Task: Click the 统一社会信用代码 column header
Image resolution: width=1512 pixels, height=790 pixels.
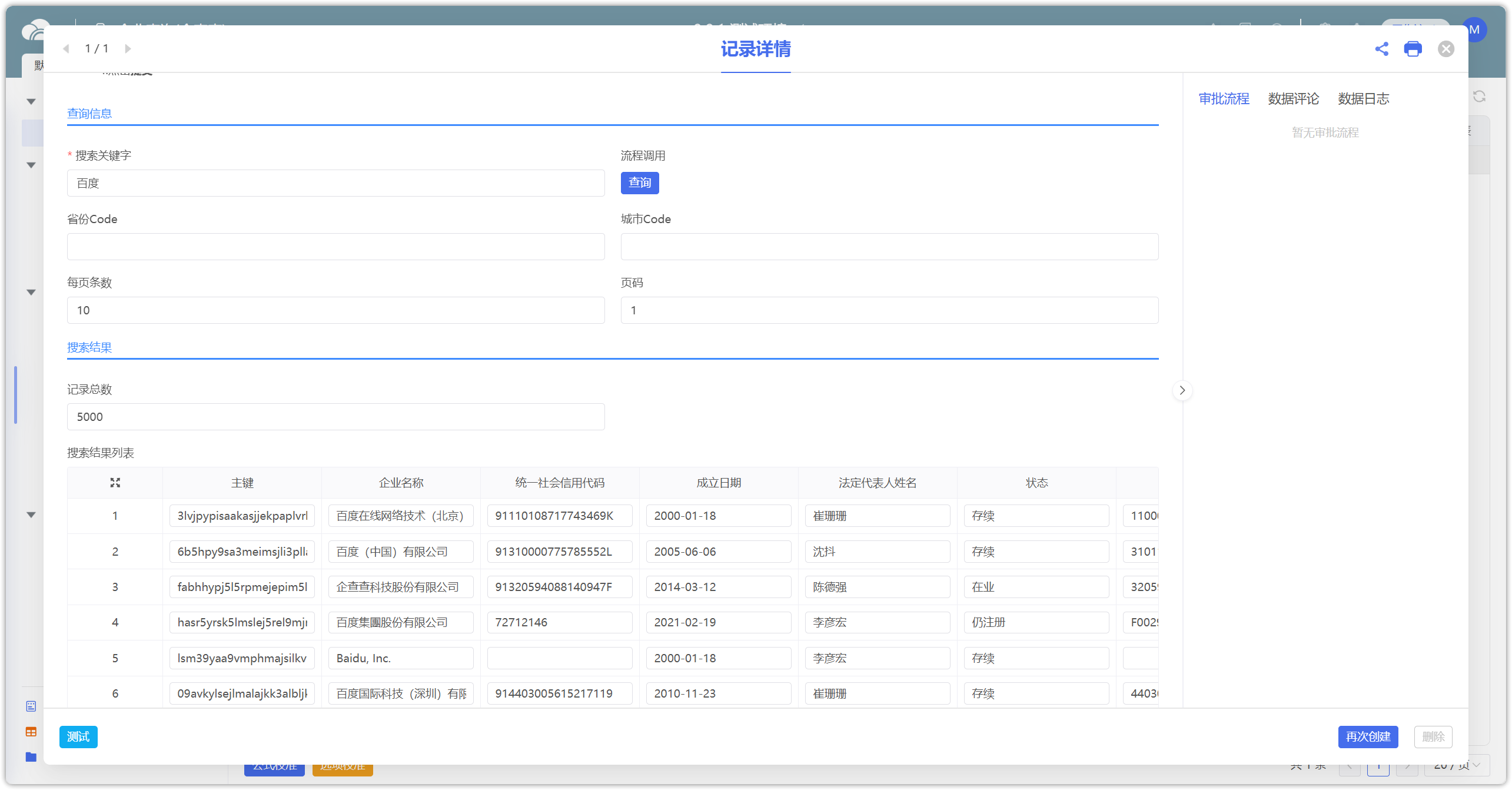Action: pos(560,483)
